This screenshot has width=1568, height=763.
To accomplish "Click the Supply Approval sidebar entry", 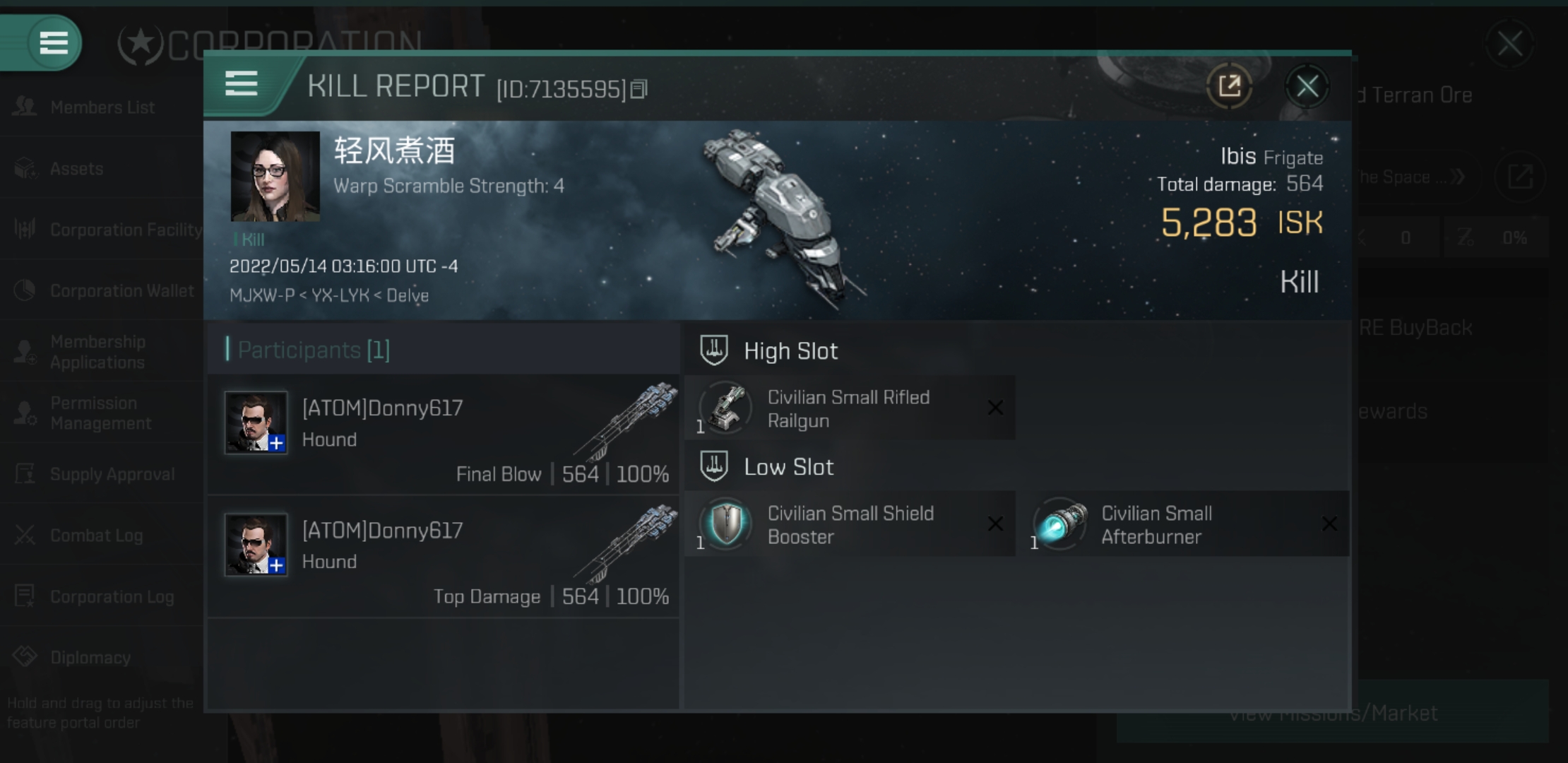I will coord(102,472).
